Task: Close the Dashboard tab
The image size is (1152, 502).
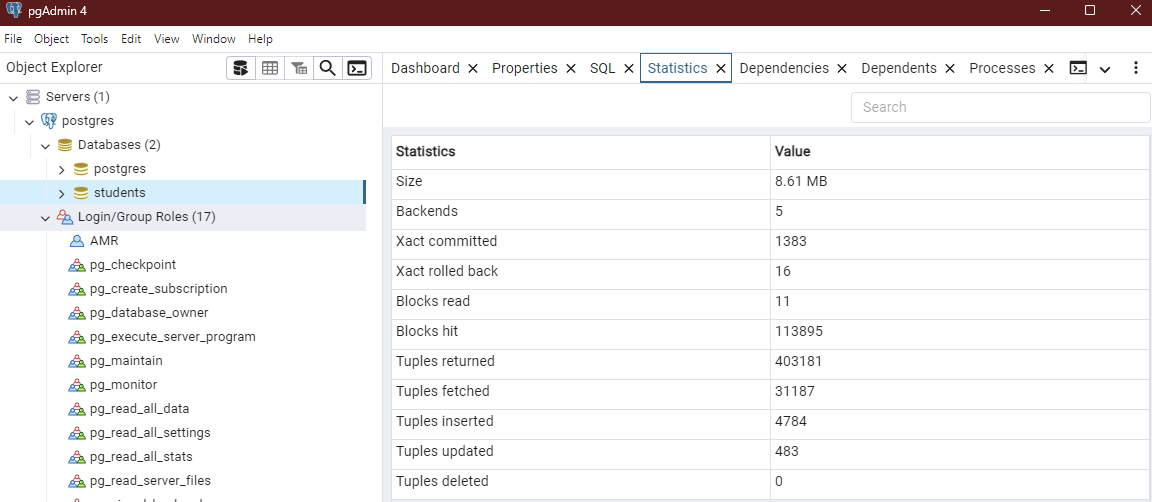Action: pos(473,68)
